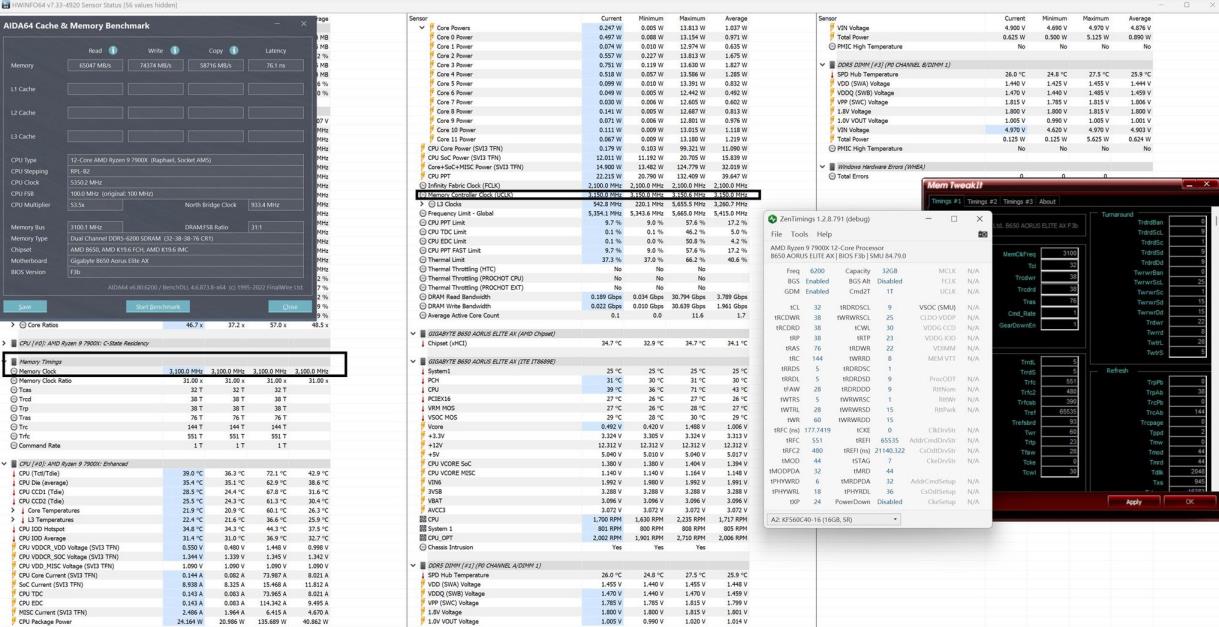Open the About tab in MemTweakIt
Image resolution: width=1219 pixels, height=627 pixels.
[1047, 201]
